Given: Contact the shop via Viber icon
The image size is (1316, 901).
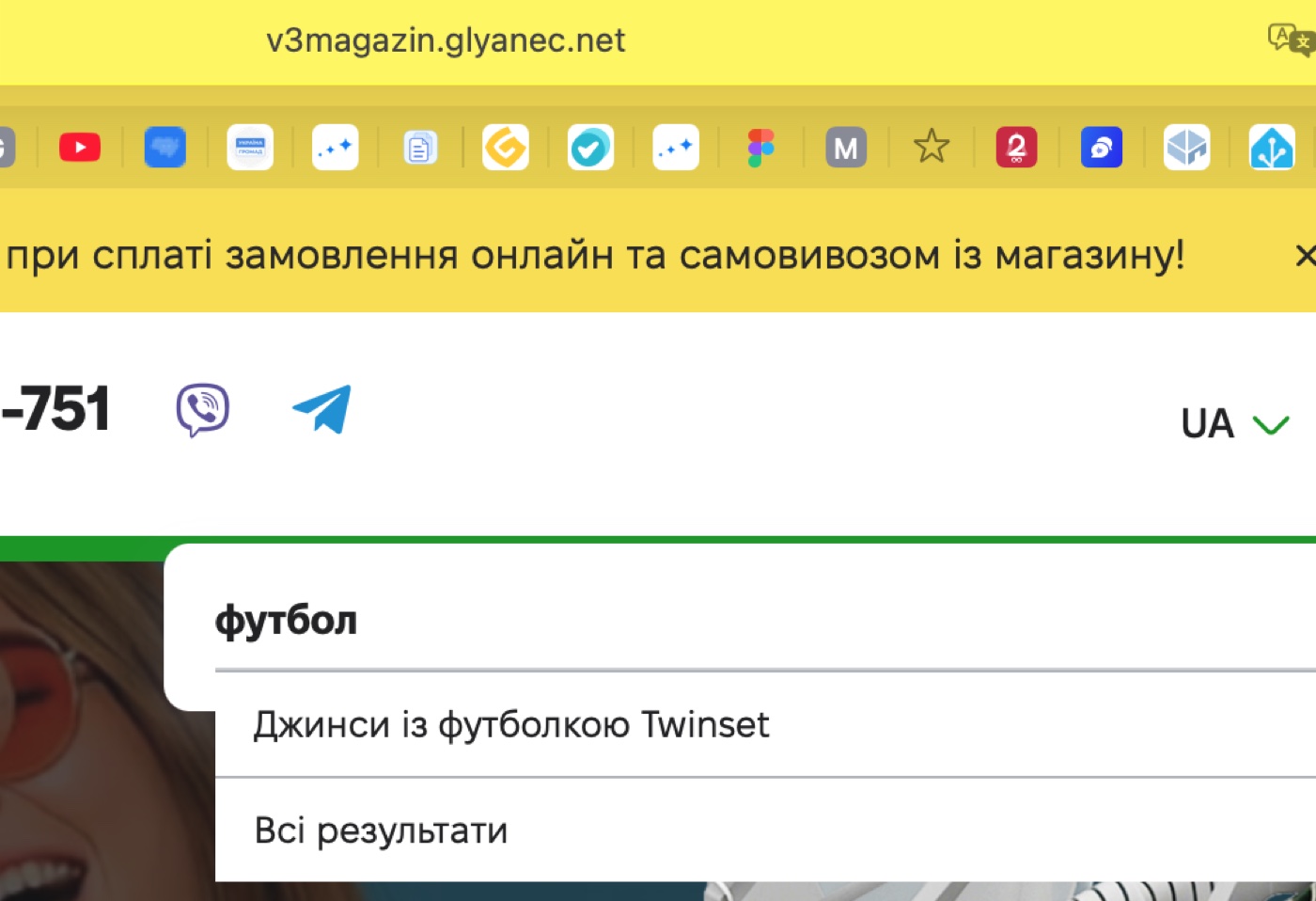Looking at the screenshot, I should coord(203,410).
